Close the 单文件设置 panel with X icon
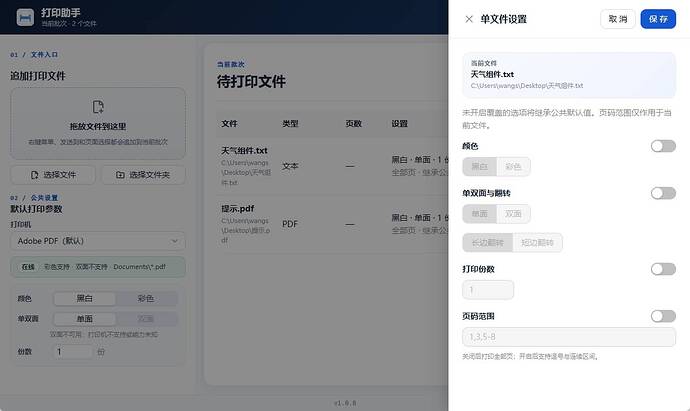 (x=469, y=19)
